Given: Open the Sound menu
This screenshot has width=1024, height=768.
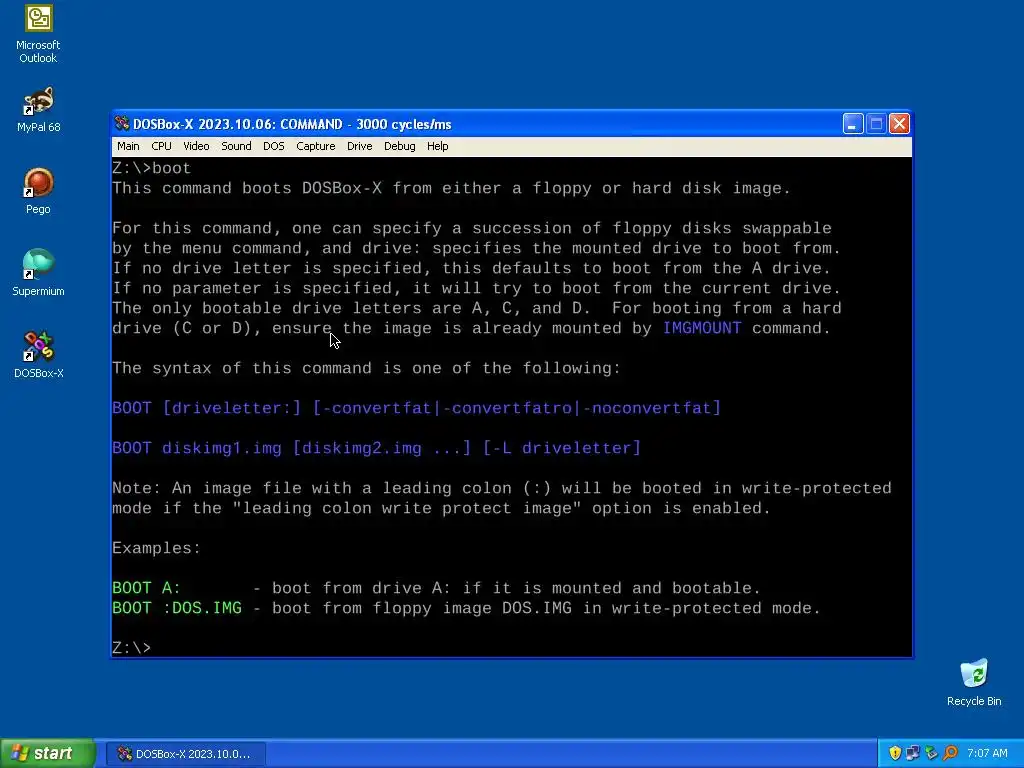Looking at the screenshot, I should click(236, 146).
